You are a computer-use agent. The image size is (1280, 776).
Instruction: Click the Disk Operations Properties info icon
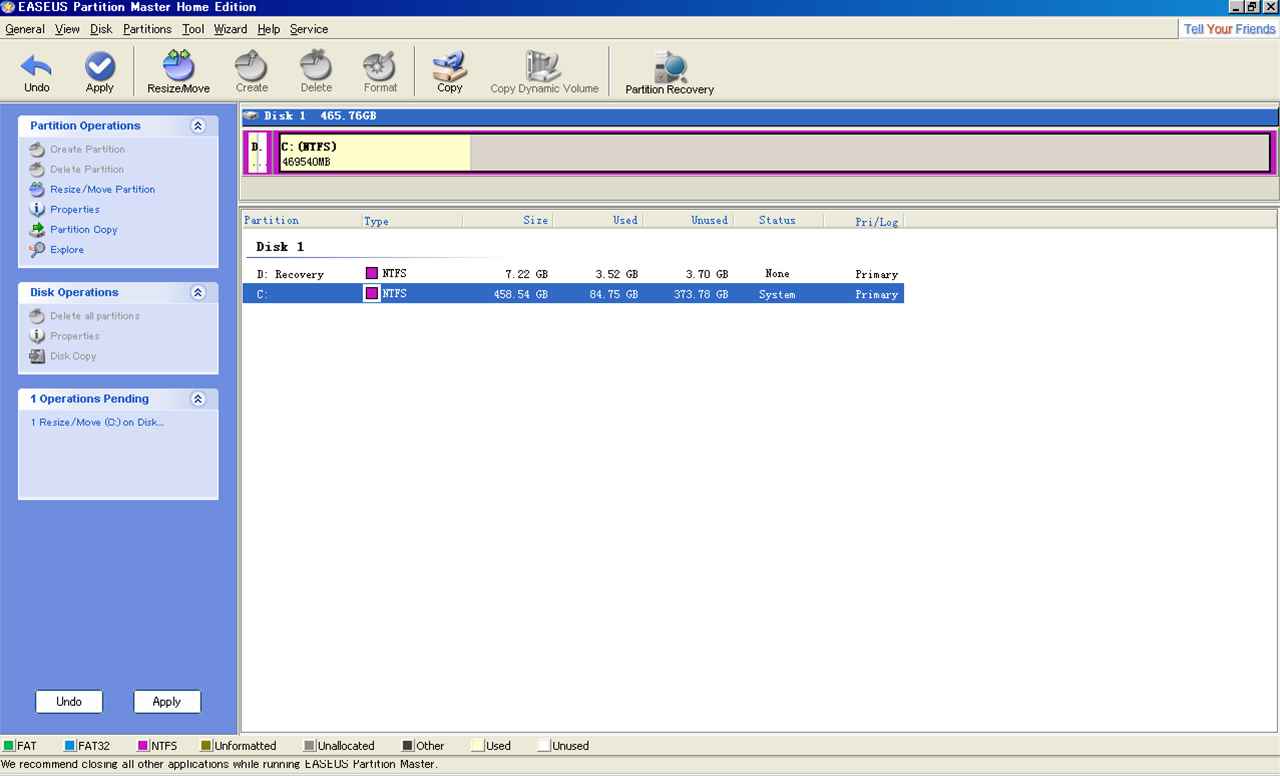[37, 336]
